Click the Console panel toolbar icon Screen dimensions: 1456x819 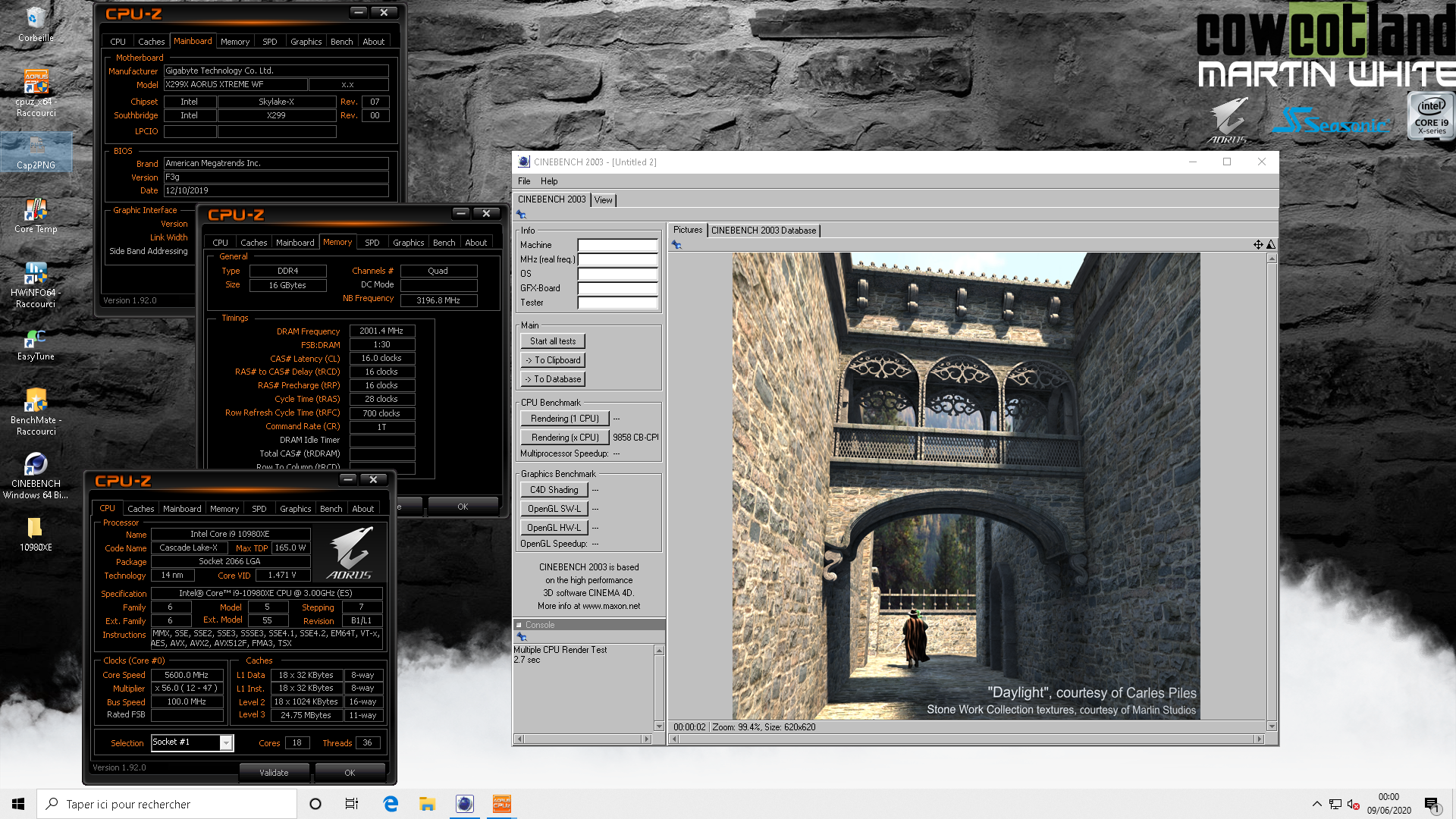tap(521, 637)
